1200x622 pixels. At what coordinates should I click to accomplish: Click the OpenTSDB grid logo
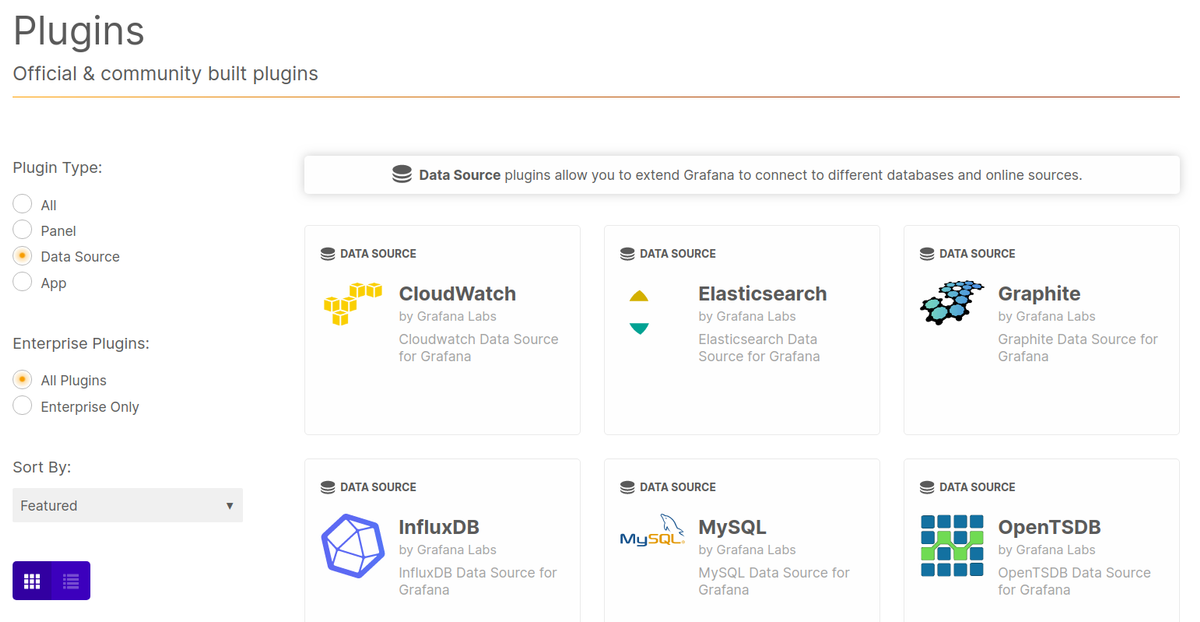tap(952, 546)
